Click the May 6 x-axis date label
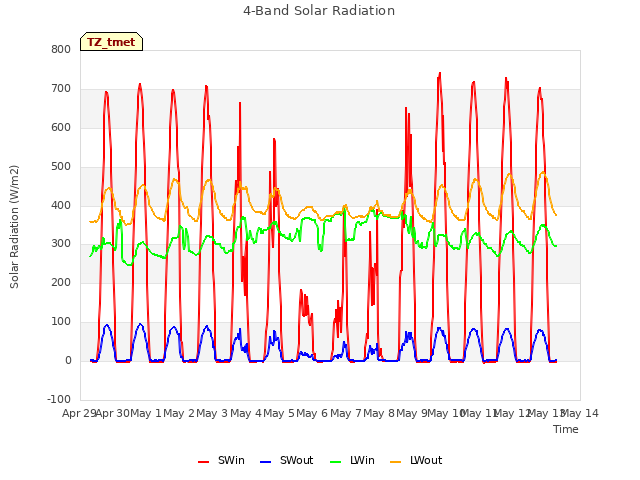This screenshot has height=480, width=640. click(x=312, y=413)
